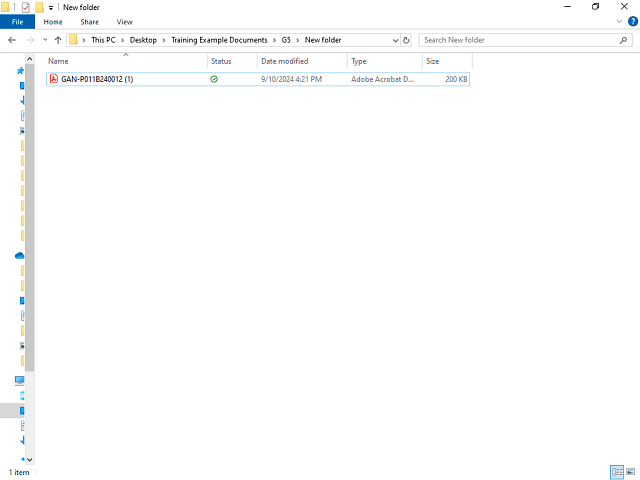This screenshot has width=640, height=480.
Task: Open the Help question mark icon
Action: (633, 21)
